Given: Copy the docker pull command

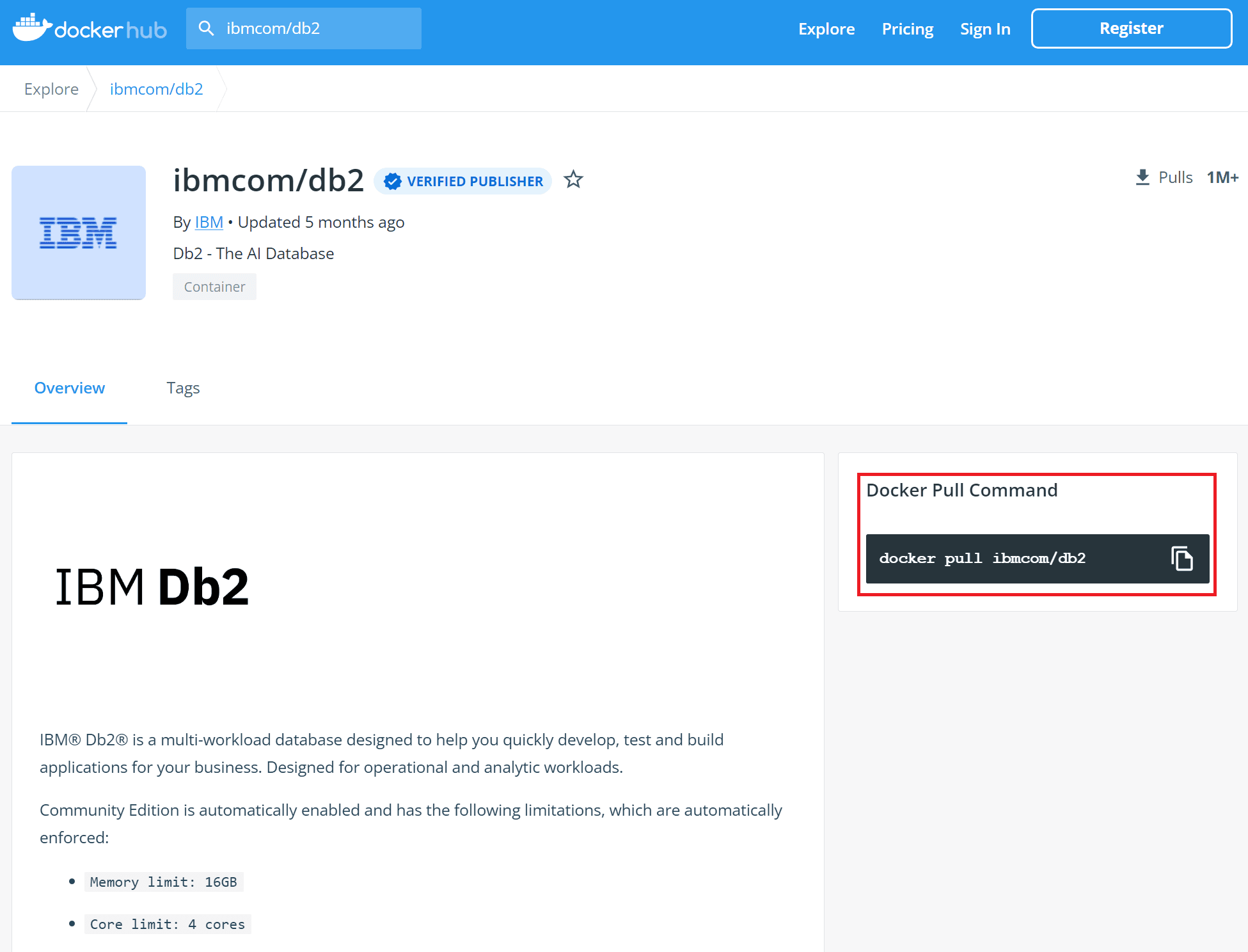Looking at the screenshot, I should pos(1181,559).
